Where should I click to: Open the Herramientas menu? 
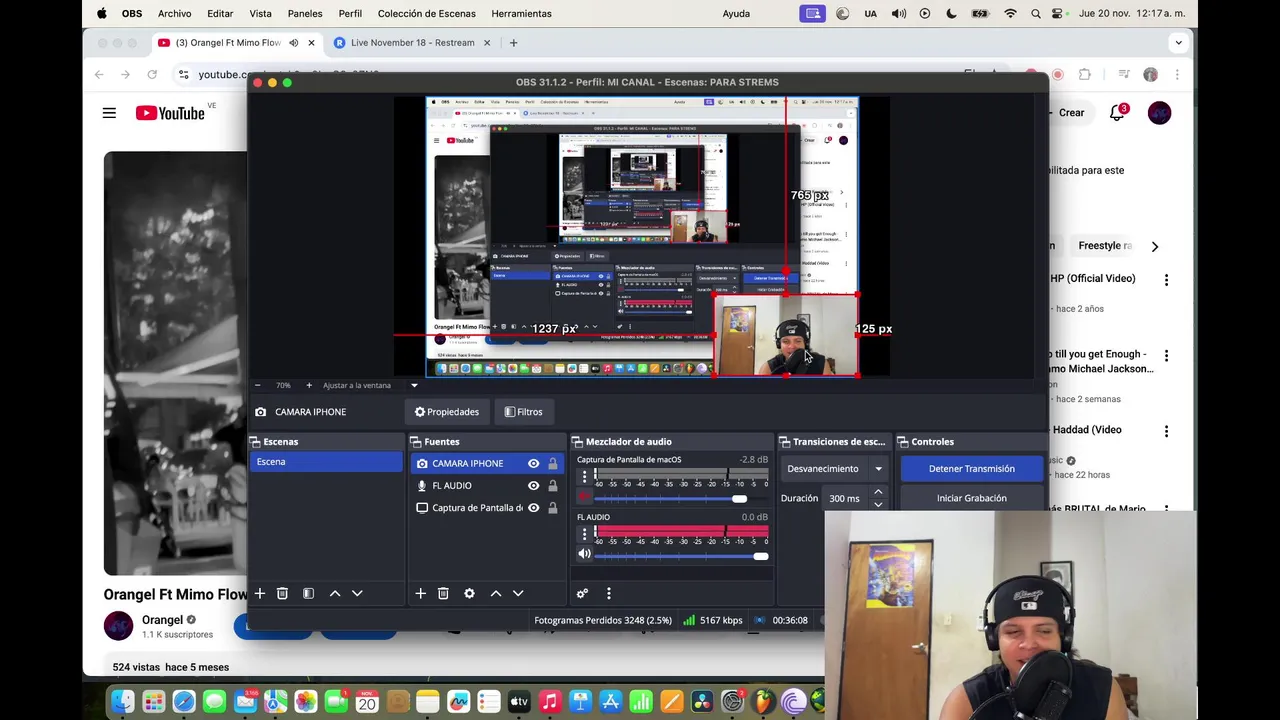(x=521, y=14)
